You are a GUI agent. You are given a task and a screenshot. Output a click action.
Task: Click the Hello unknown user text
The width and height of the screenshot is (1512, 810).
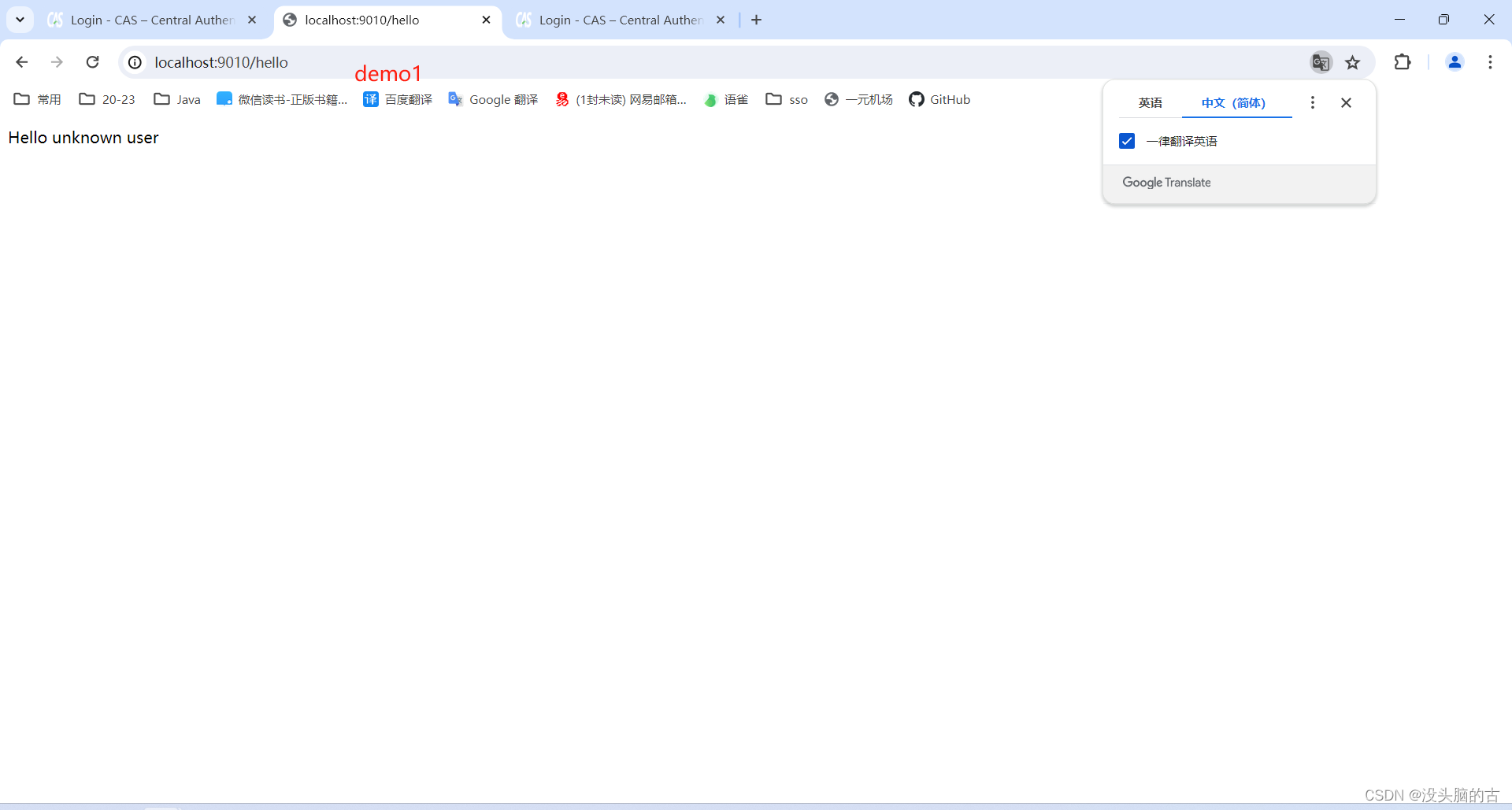pyautogui.click(x=83, y=138)
